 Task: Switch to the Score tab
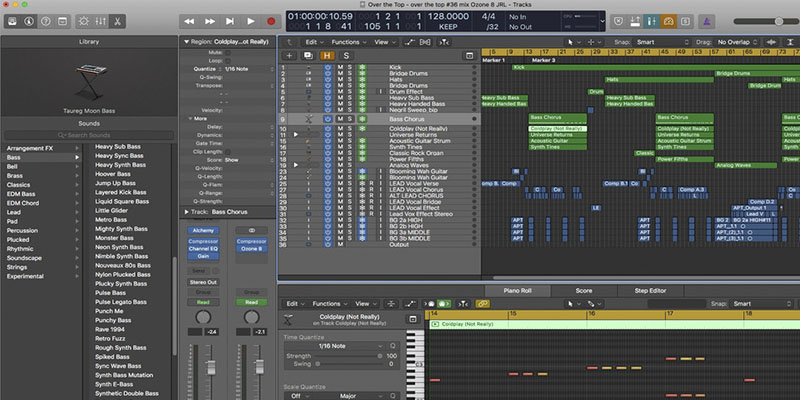[584, 291]
